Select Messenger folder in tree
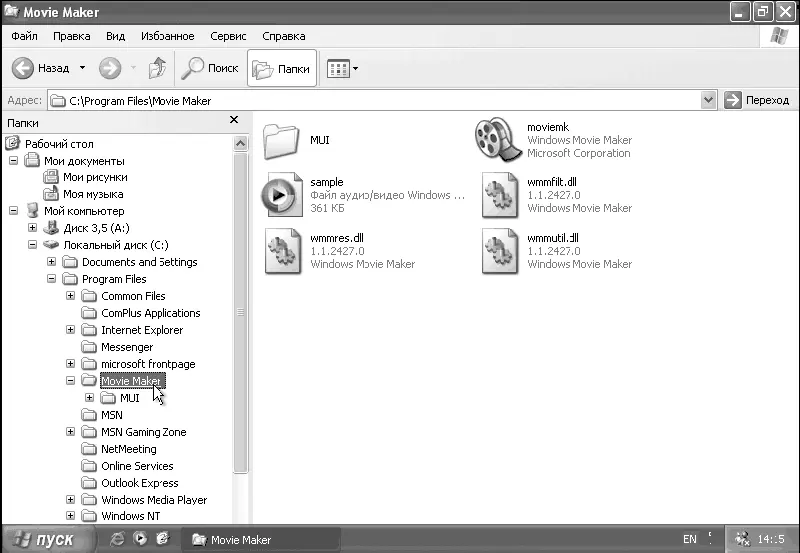This screenshot has width=800, height=553. (127, 347)
